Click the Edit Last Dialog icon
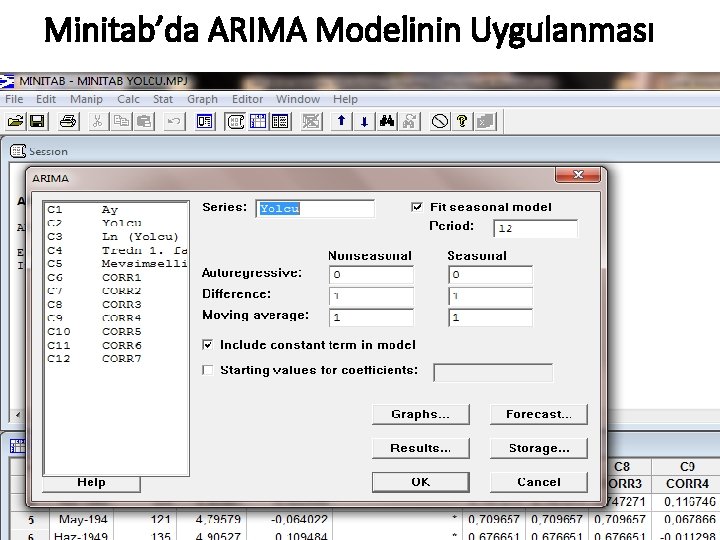The width and height of the screenshot is (720, 540). [x=204, y=121]
